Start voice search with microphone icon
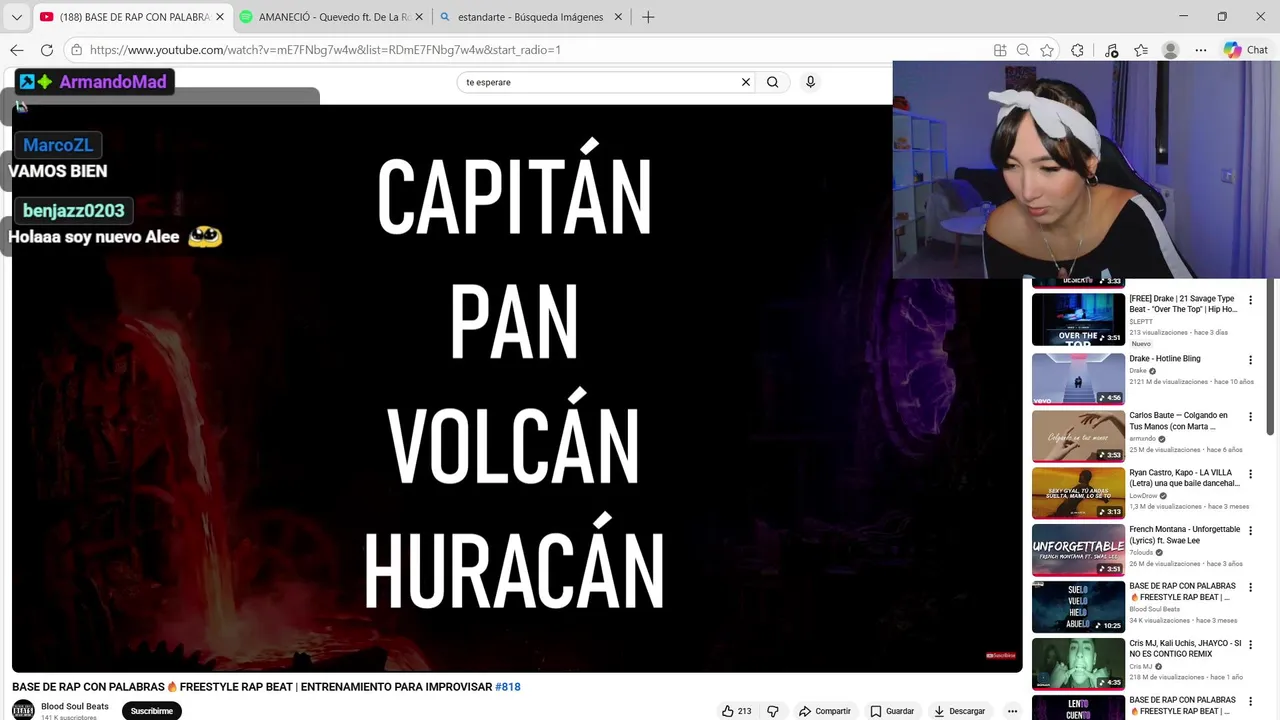Image resolution: width=1280 pixels, height=720 pixels. click(x=810, y=82)
